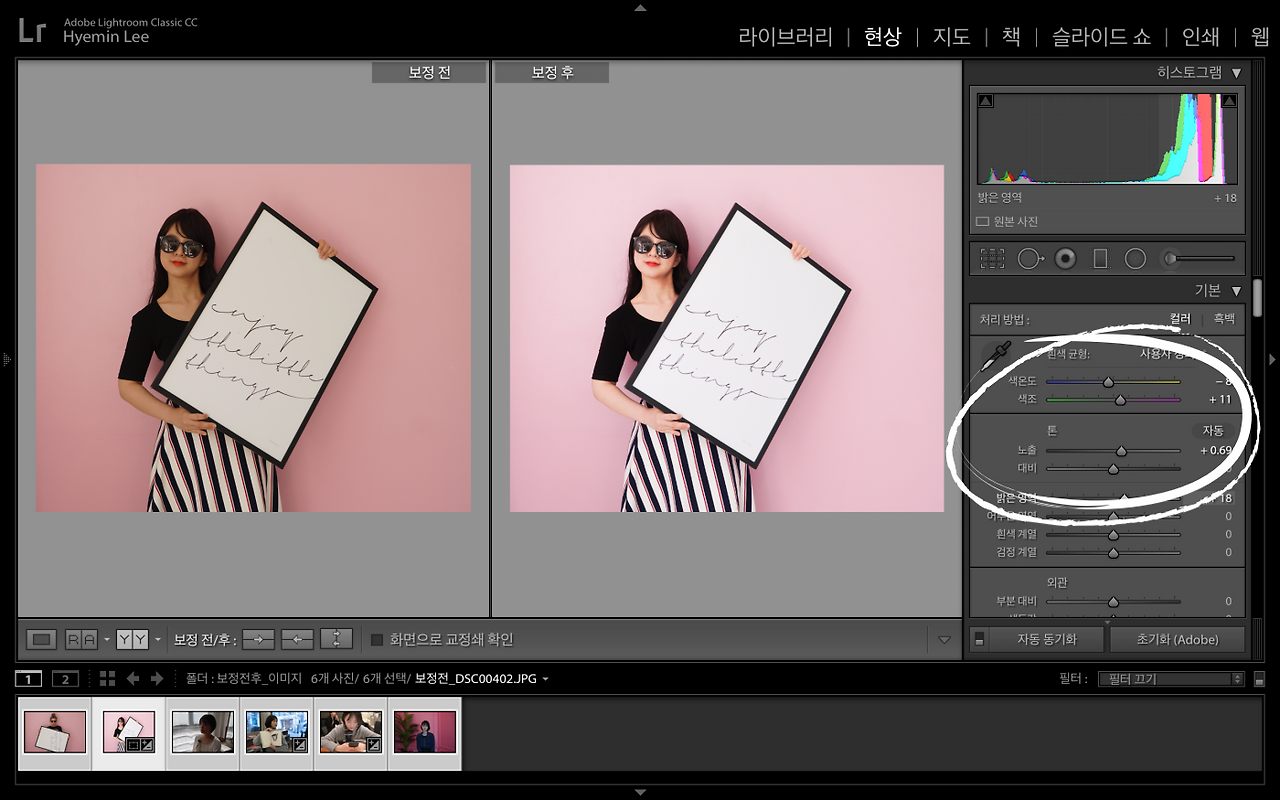Click the R|A reference view button

point(81,639)
